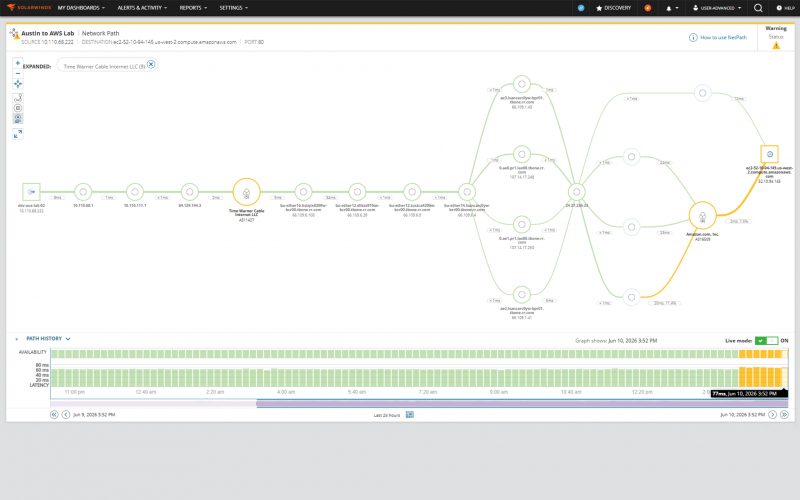Center the map with the pan arrows icon

(18, 84)
